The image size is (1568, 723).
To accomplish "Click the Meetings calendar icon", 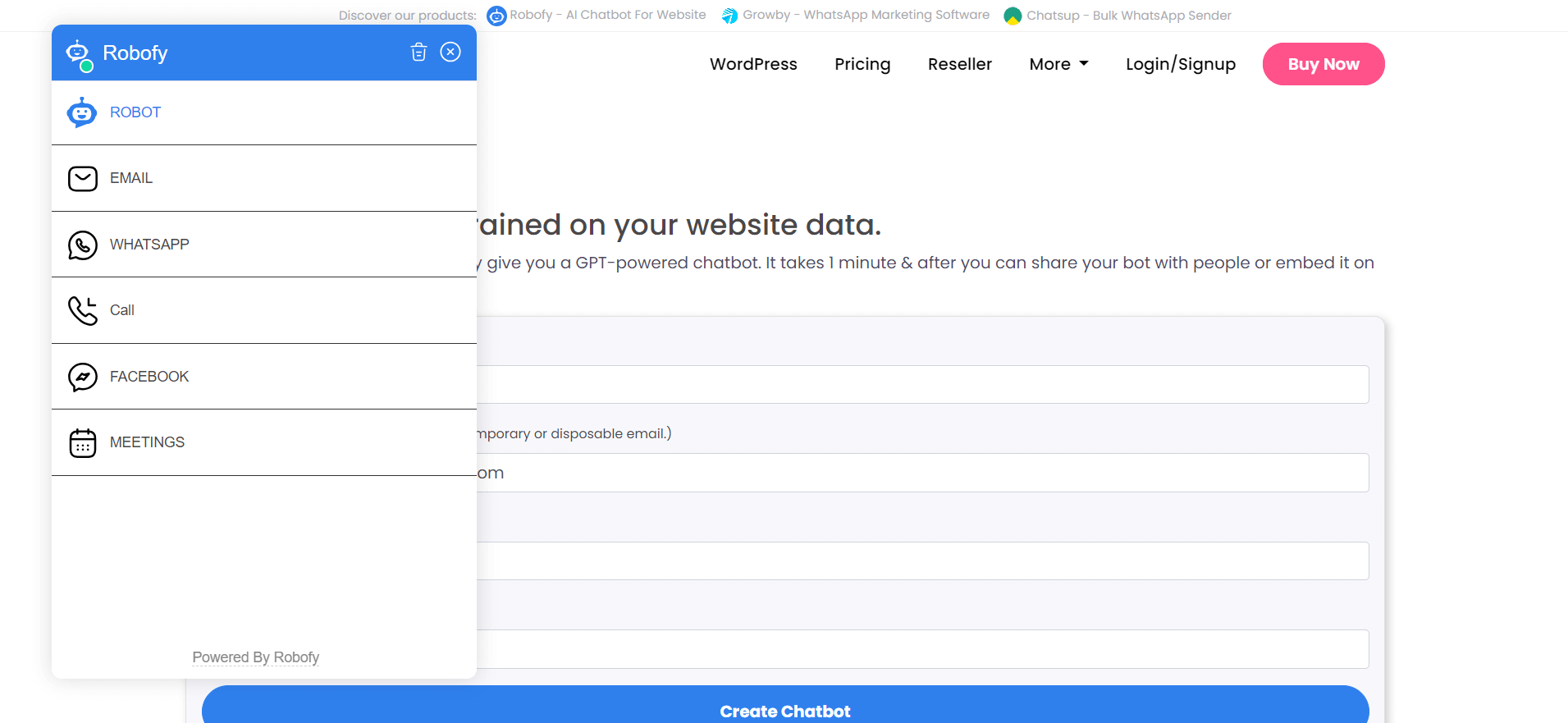I will tap(83, 442).
